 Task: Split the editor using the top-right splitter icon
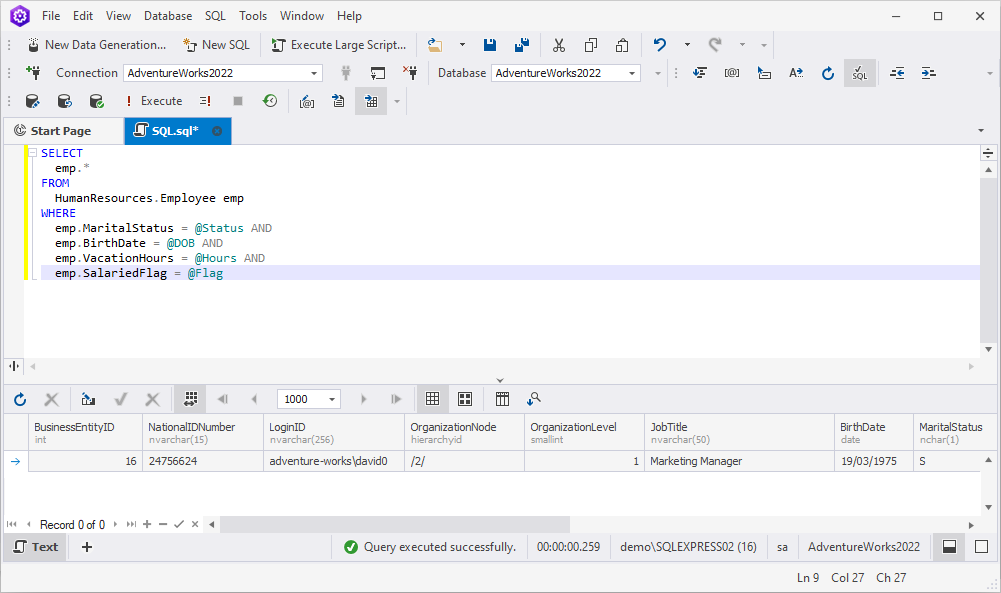pos(988,153)
